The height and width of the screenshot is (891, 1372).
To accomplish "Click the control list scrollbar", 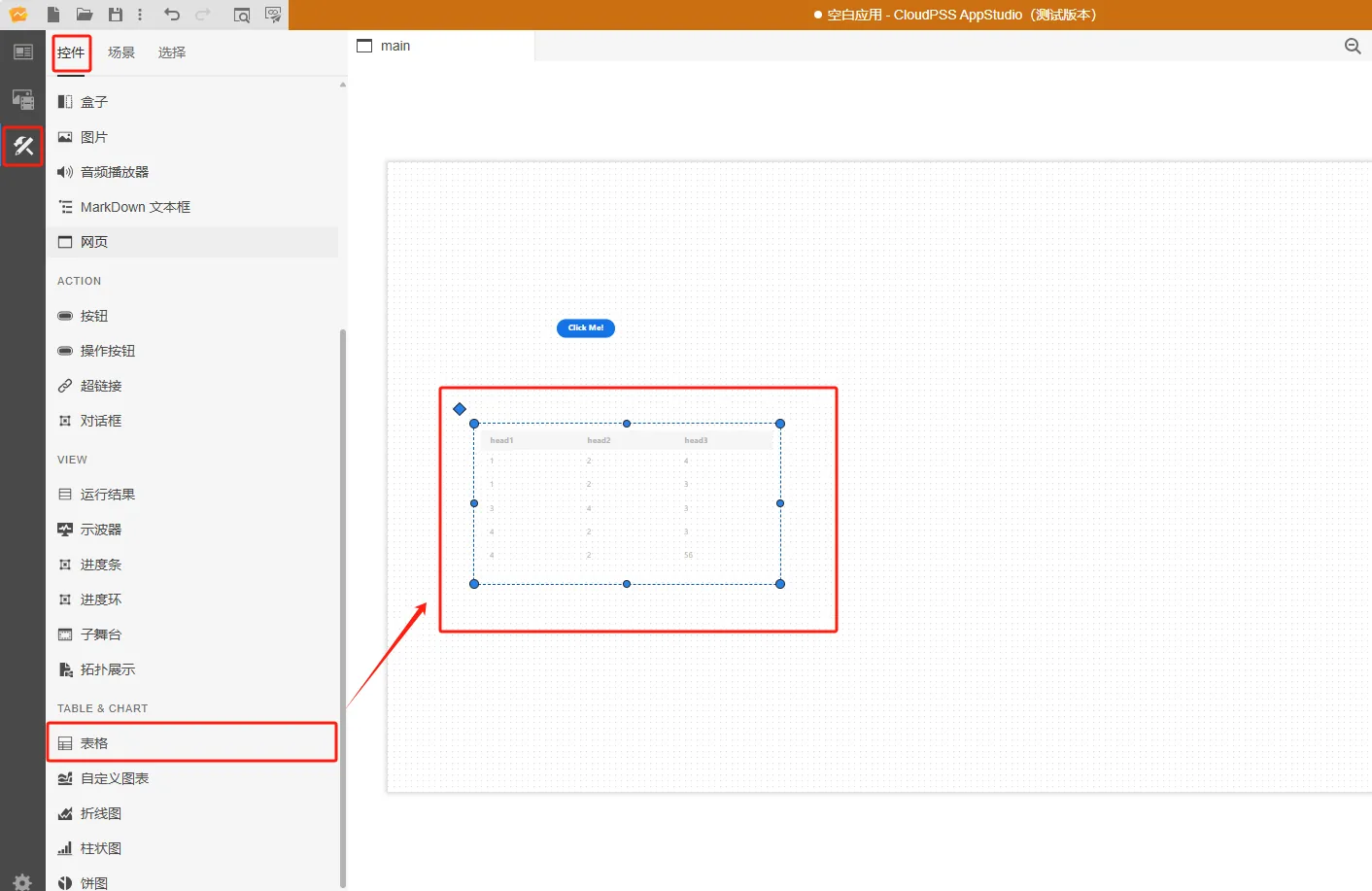I will click(343, 607).
